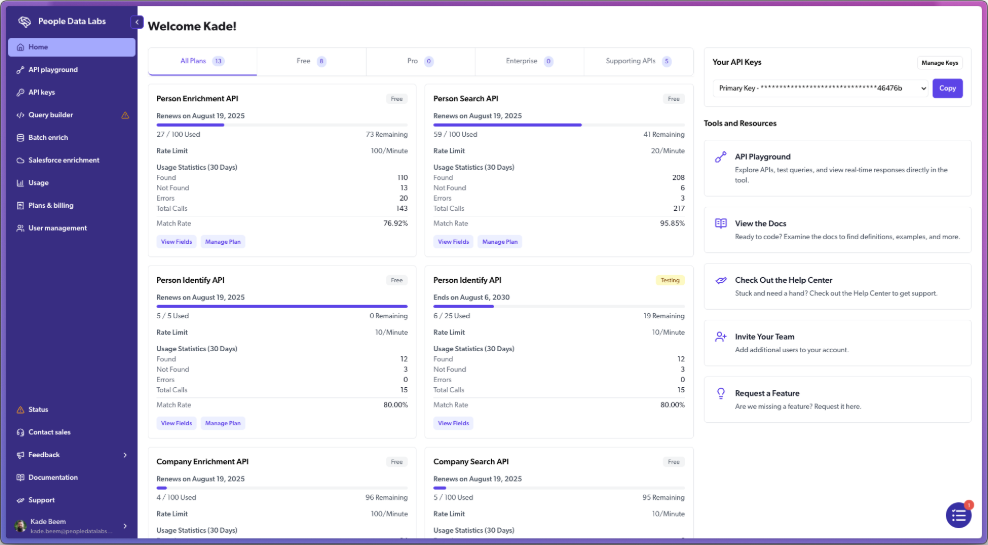Image resolution: width=988 pixels, height=545 pixels.
Task: Collapse the sidebar with the chevron button
Action: tap(137, 22)
